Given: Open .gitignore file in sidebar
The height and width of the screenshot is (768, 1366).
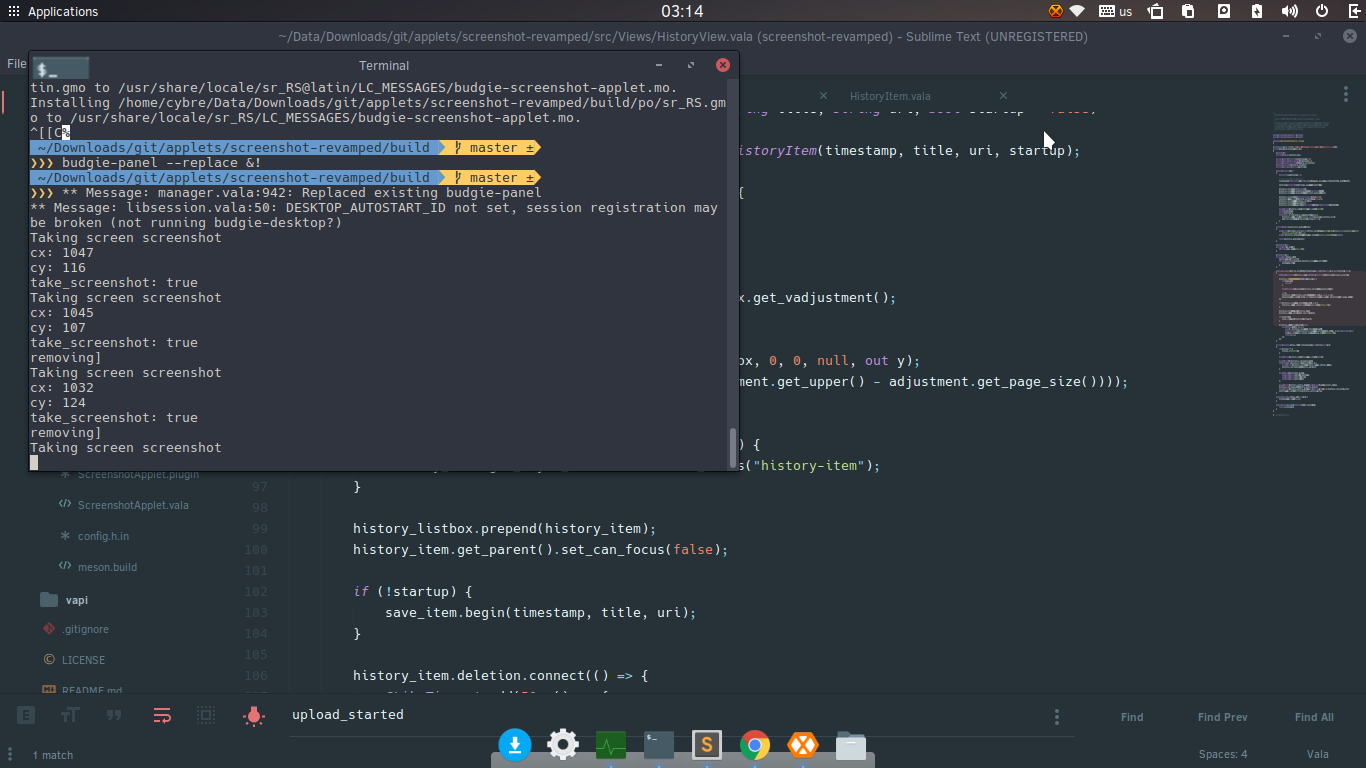Looking at the screenshot, I should tap(85, 629).
